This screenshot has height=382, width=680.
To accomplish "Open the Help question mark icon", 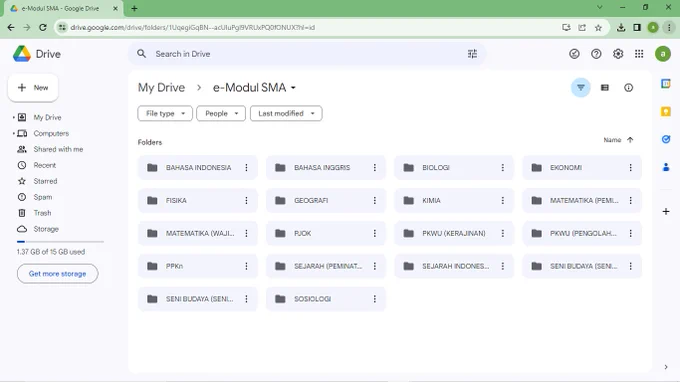I will (x=596, y=54).
